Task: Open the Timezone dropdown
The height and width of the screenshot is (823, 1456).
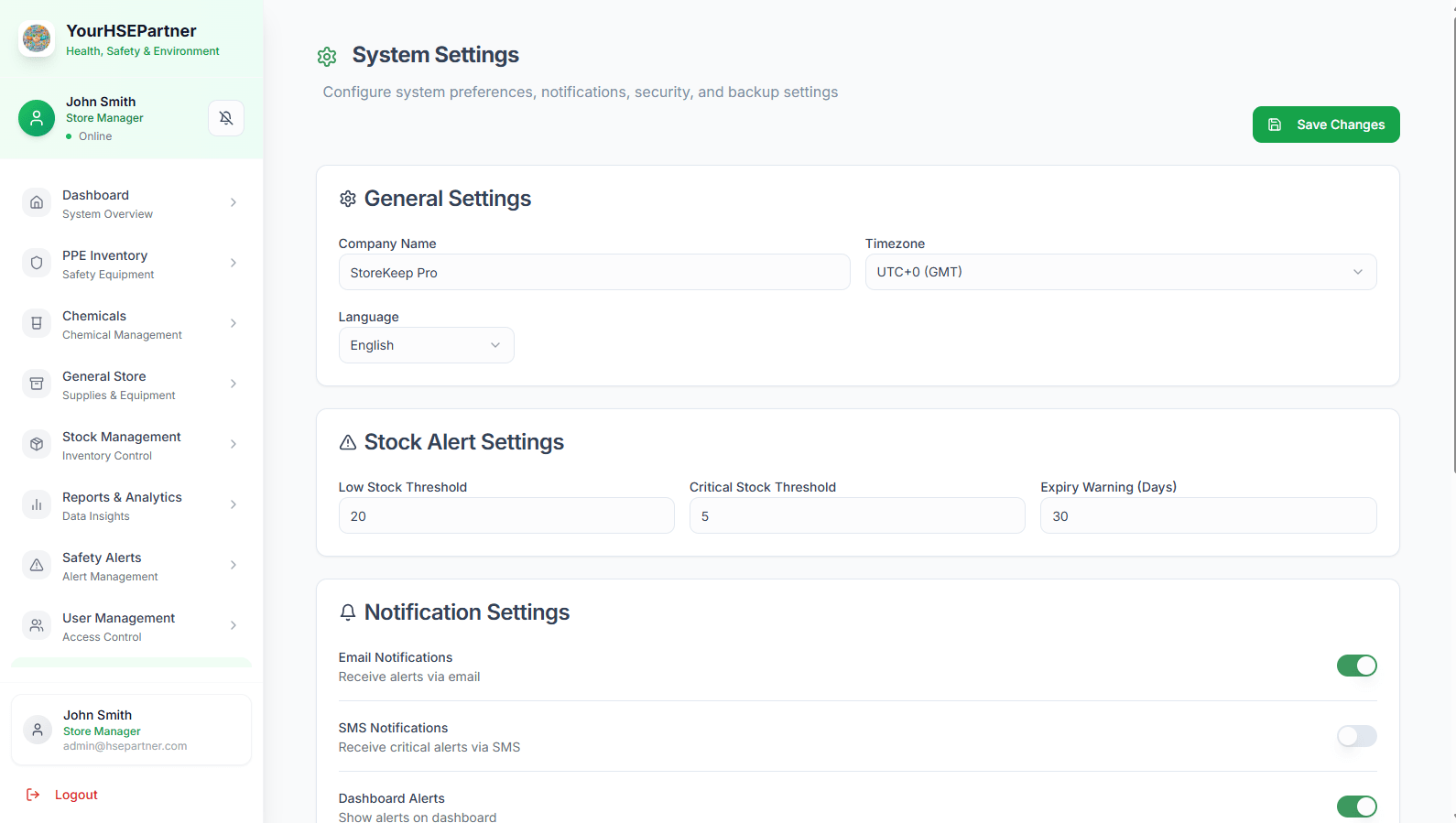Action: (1120, 272)
